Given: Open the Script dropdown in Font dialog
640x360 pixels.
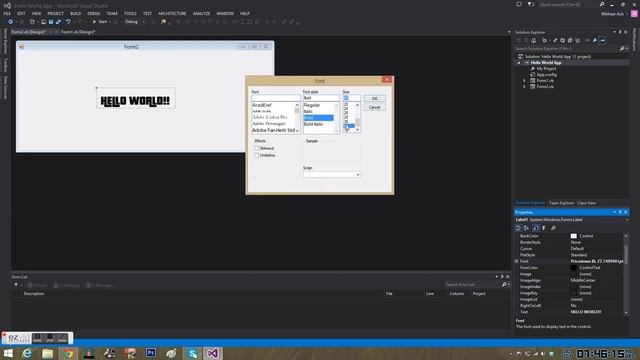Looking at the screenshot, I should pyautogui.click(x=358, y=175).
